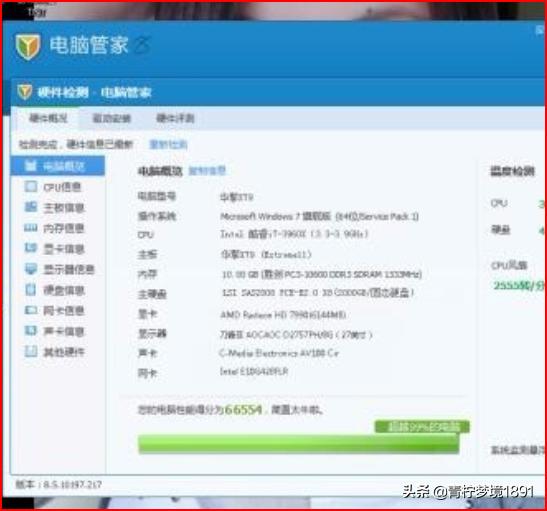Image resolution: width=547 pixels, height=511 pixels.
Task: Open 显卡信息 via its graphics card icon
Action: (31, 248)
